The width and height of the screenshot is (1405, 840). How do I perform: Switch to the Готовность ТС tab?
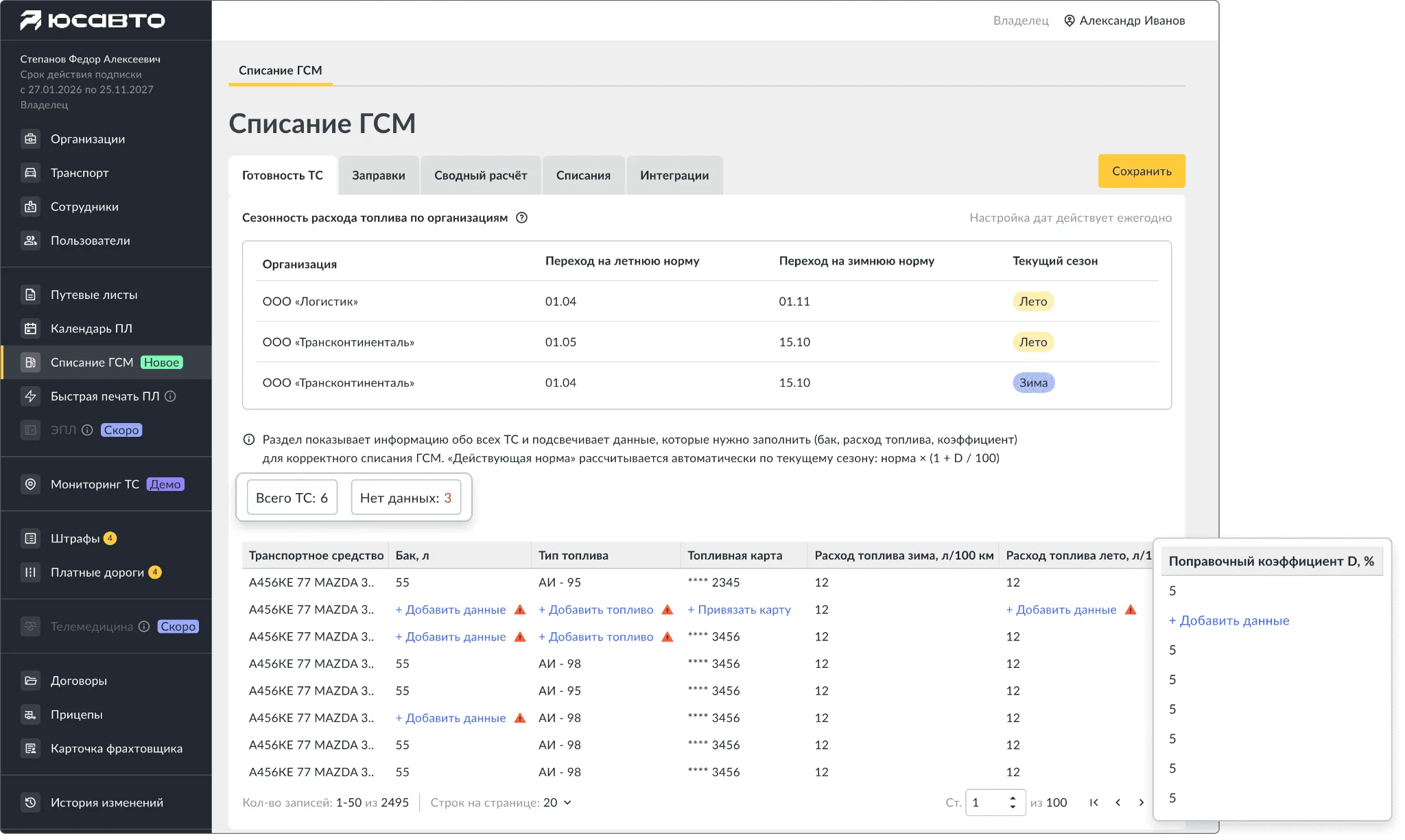283,176
